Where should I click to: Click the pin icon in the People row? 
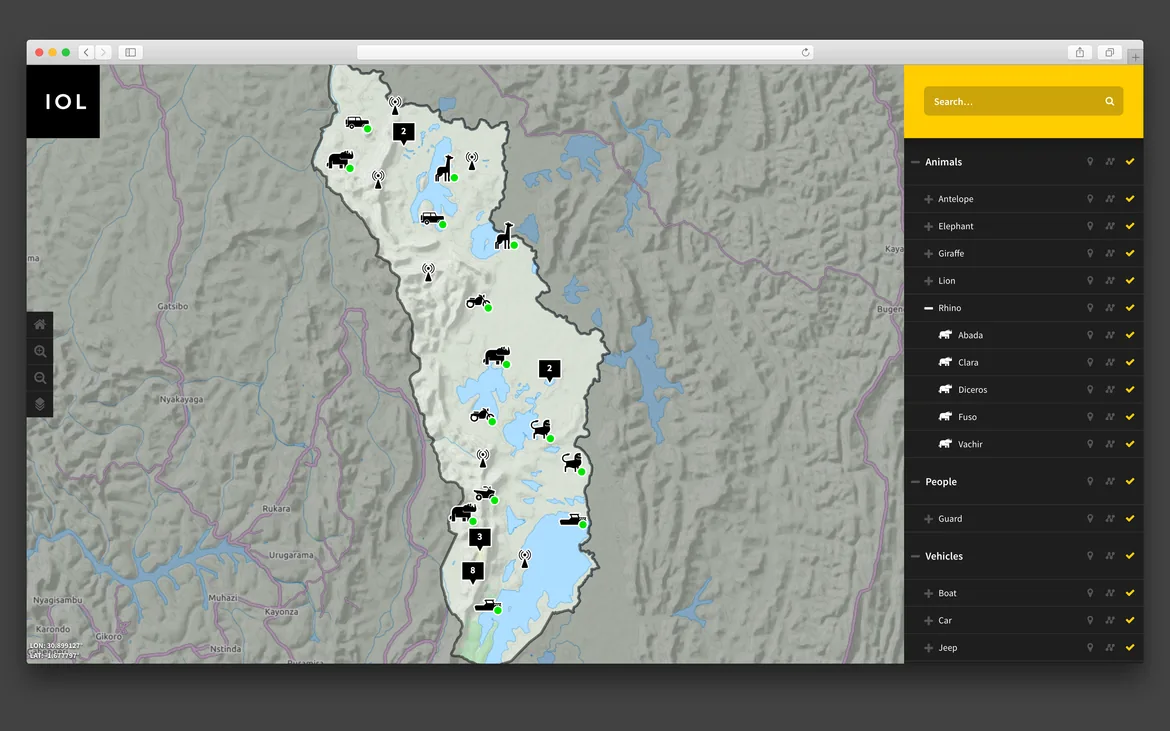click(x=1089, y=482)
